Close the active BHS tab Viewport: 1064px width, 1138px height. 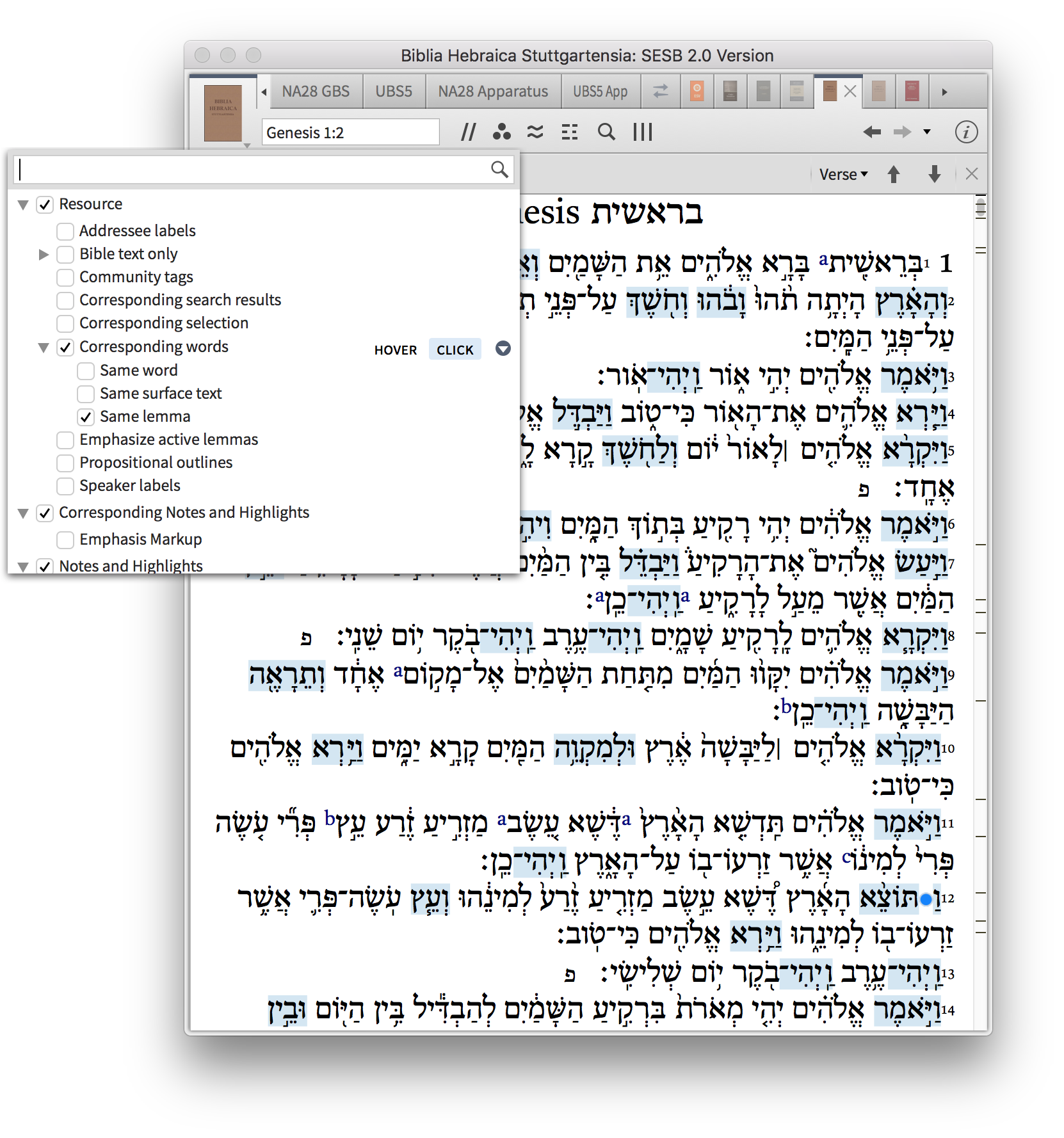(x=850, y=92)
